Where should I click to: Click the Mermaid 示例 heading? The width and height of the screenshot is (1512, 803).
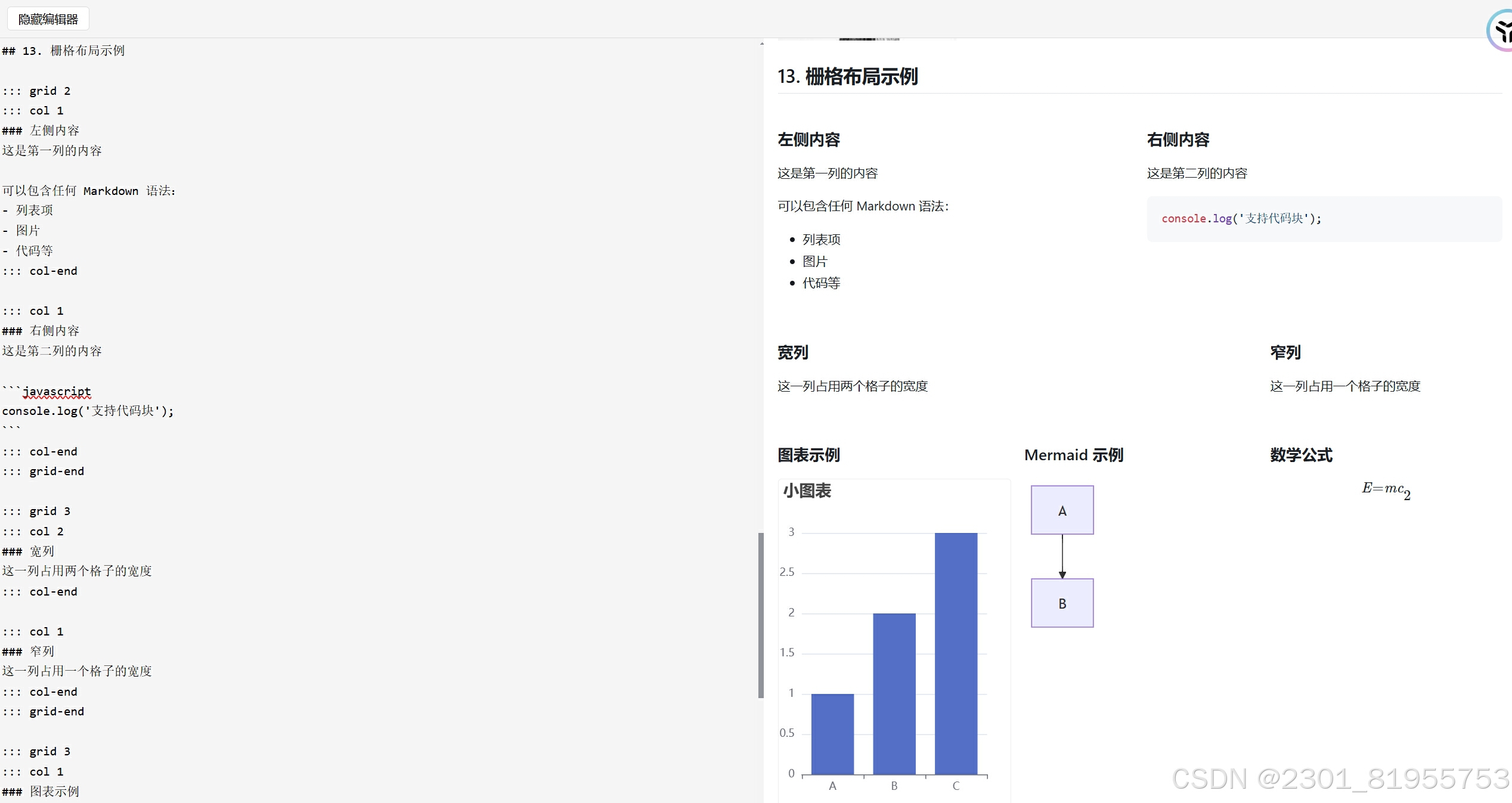pyautogui.click(x=1073, y=455)
